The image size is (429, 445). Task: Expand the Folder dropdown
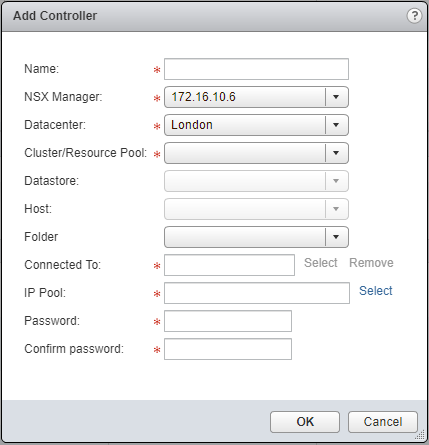[x=256, y=237]
